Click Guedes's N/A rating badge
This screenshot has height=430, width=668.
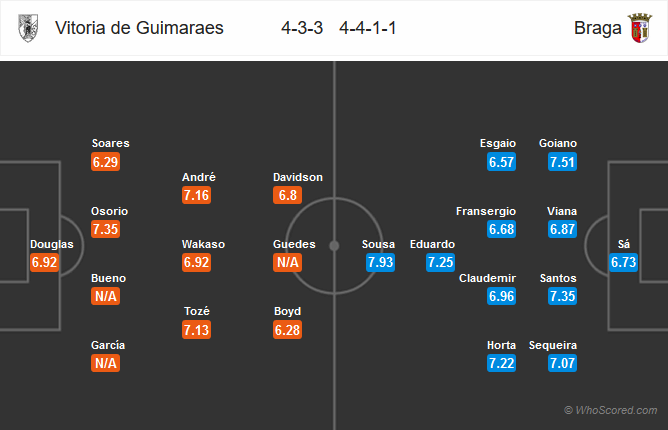pyautogui.click(x=288, y=262)
